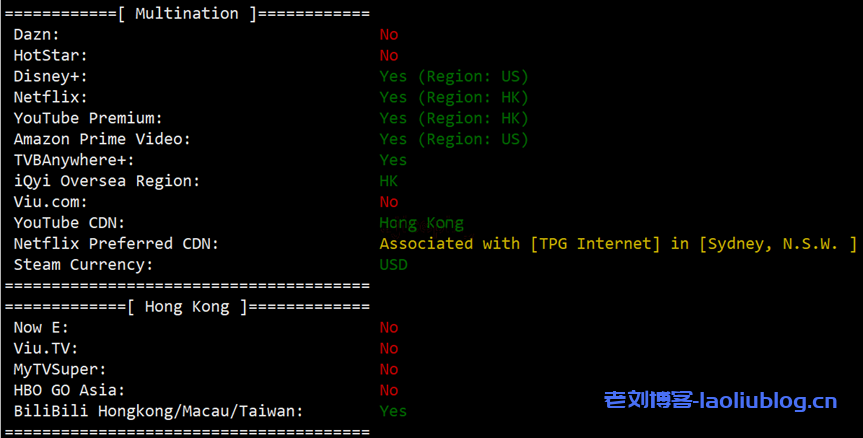The image size is (863, 438).
Task: Open the laoliublog.cn watermark link
Action: pos(720,402)
